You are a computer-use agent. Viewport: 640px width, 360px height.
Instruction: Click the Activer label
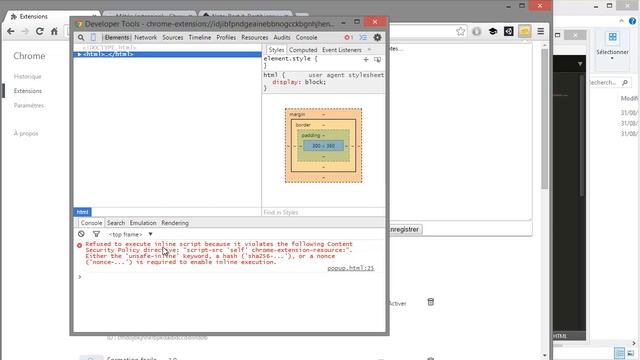pos(397,303)
